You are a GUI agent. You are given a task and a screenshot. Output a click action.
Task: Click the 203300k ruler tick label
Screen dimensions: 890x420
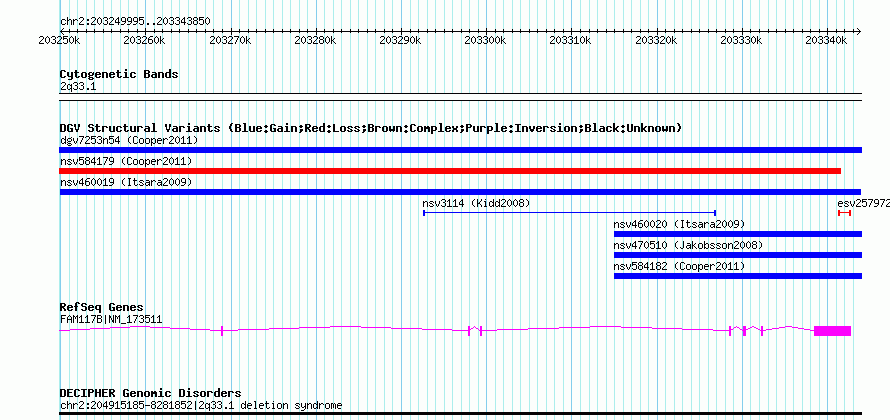click(485, 41)
